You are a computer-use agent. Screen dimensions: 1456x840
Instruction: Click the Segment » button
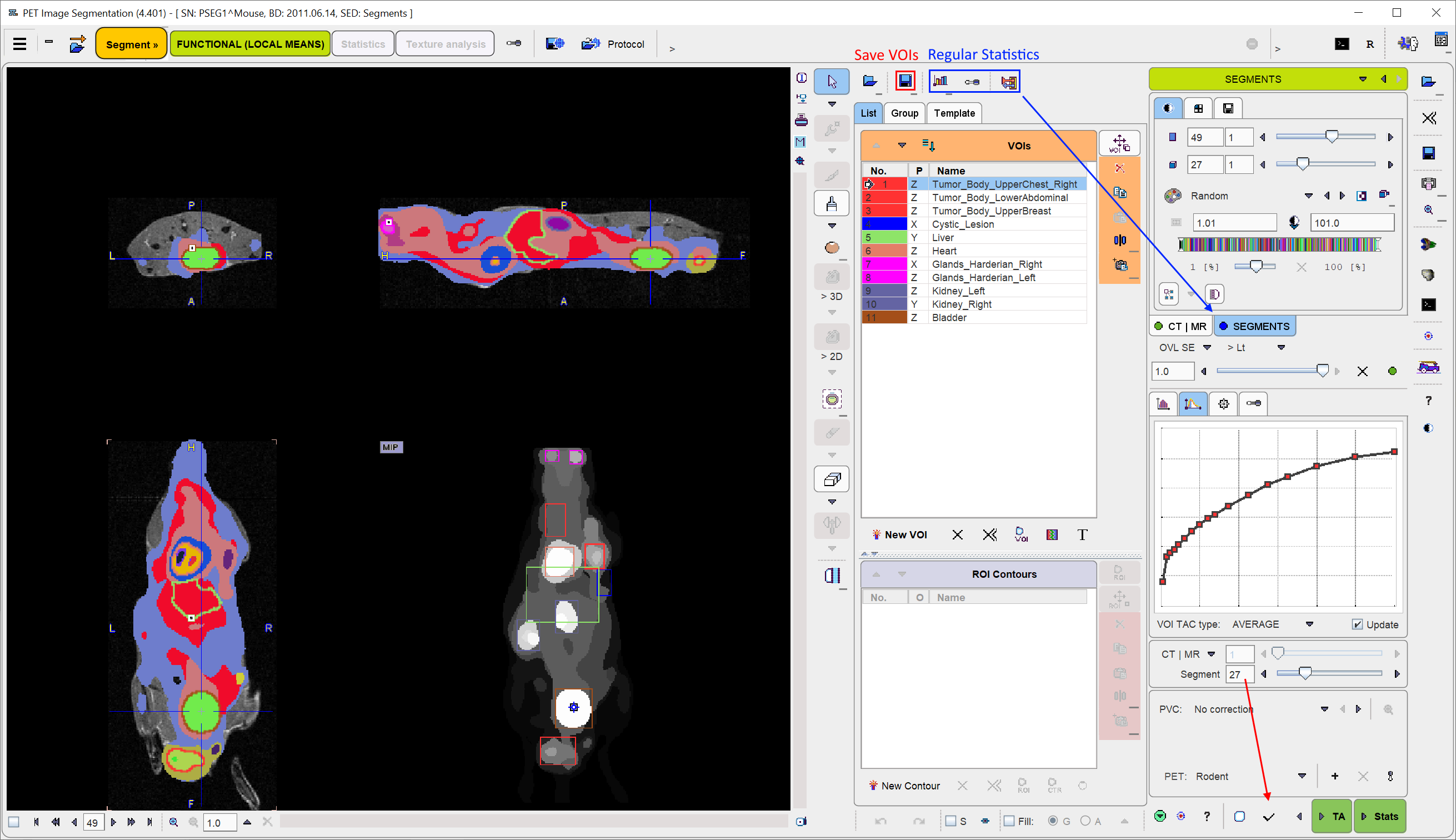pos(132,44)
